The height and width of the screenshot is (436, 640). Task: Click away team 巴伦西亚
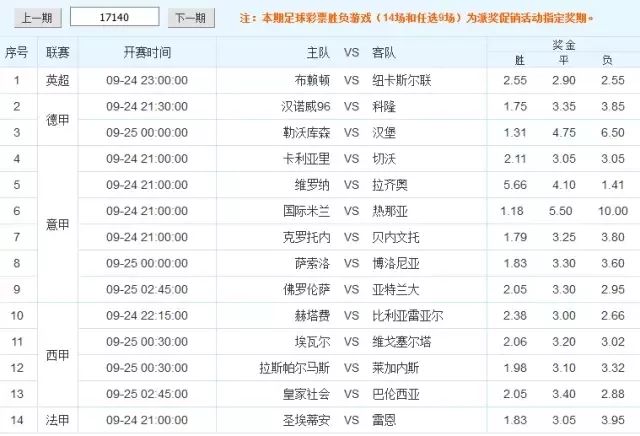click(x=396, y=394)
